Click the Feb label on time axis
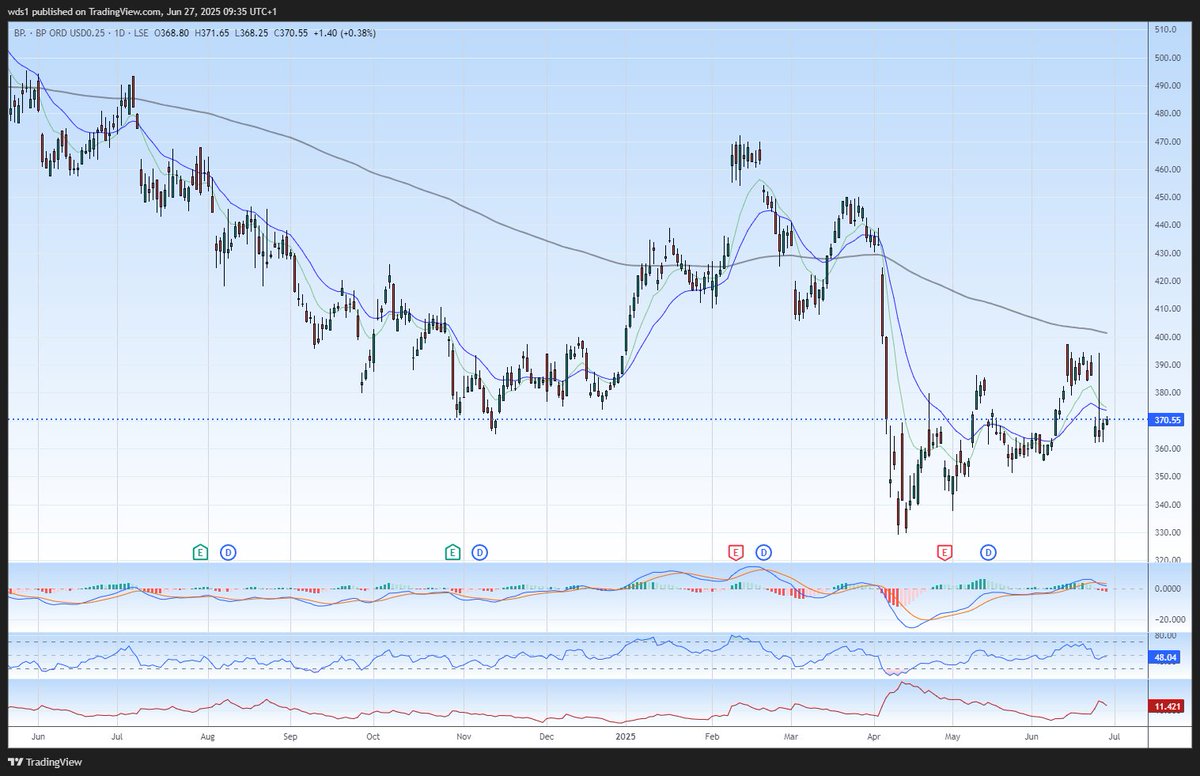1200x776 pixels. [712, 736]
